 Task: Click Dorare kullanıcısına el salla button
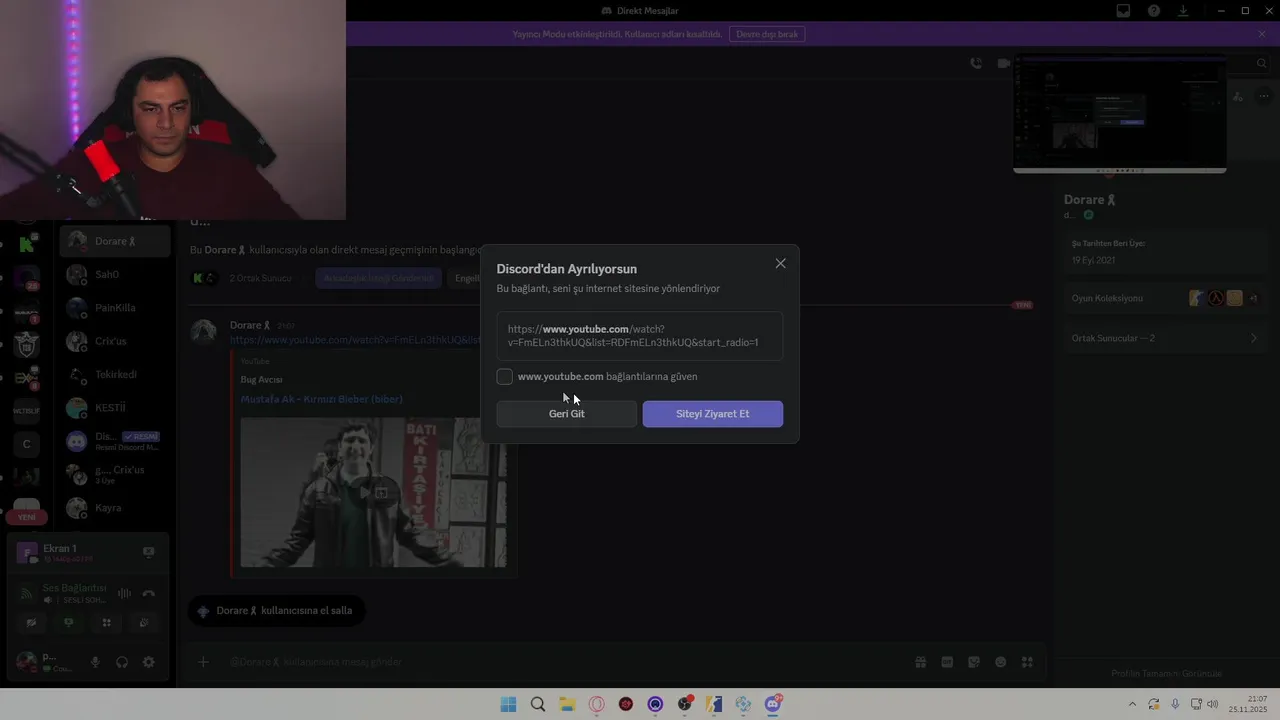pyautogui.click(x=276, y=611)
